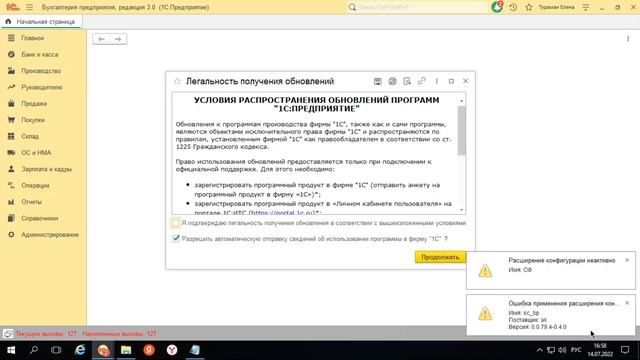Open volume control in system tray

(562, 350)
